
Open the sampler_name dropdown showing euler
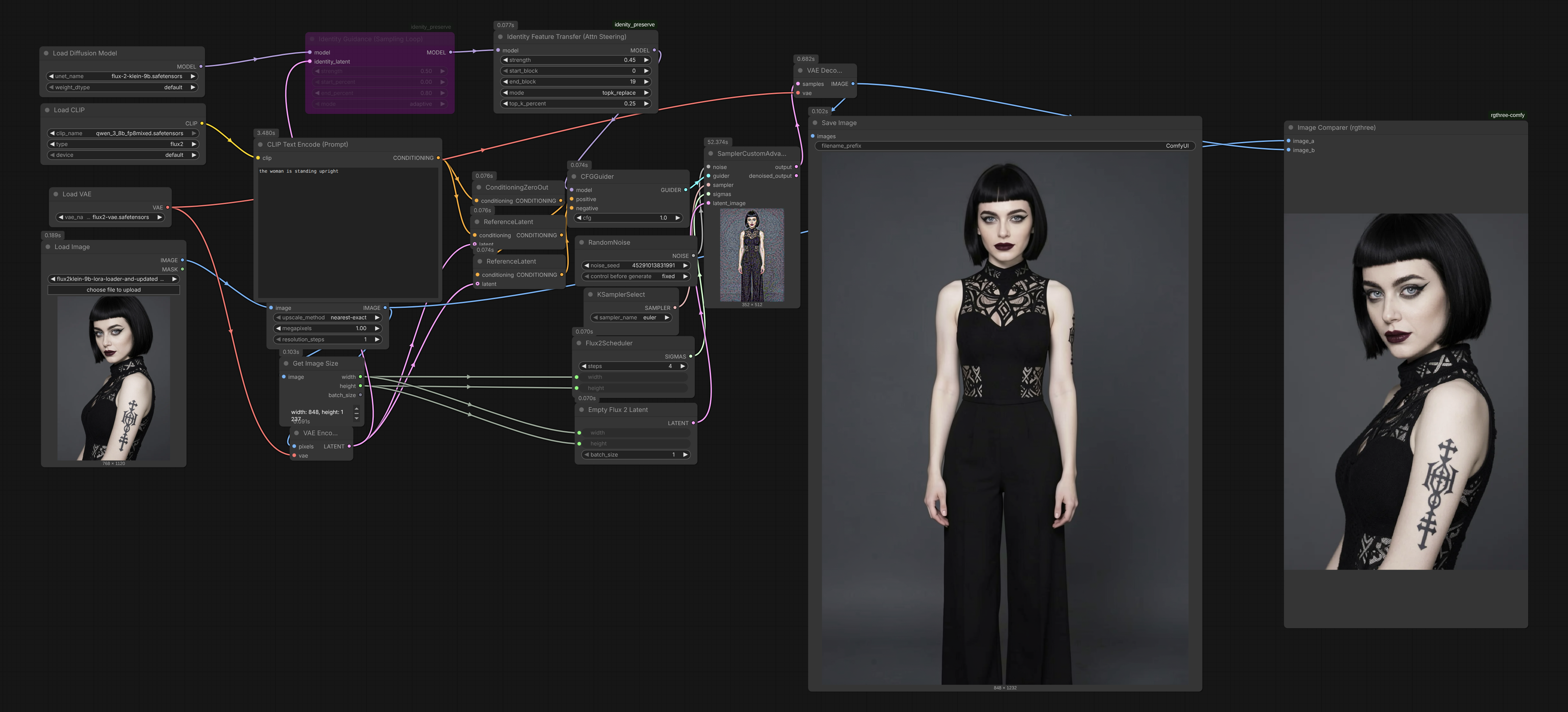pos(631,318)
